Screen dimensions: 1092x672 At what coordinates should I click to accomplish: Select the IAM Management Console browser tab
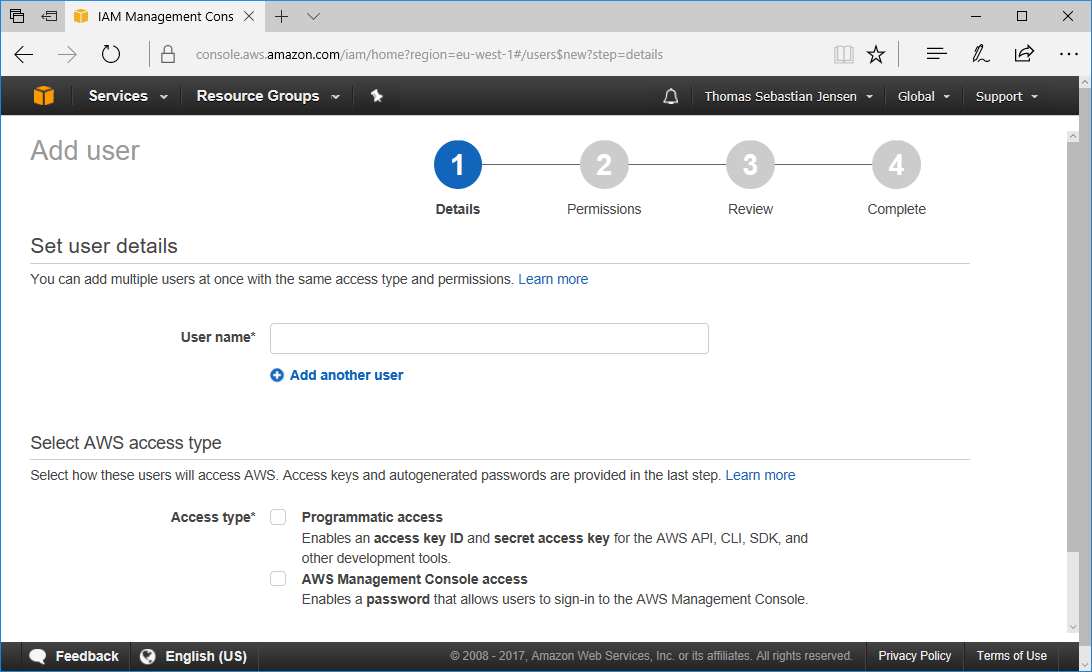point(165,17)
